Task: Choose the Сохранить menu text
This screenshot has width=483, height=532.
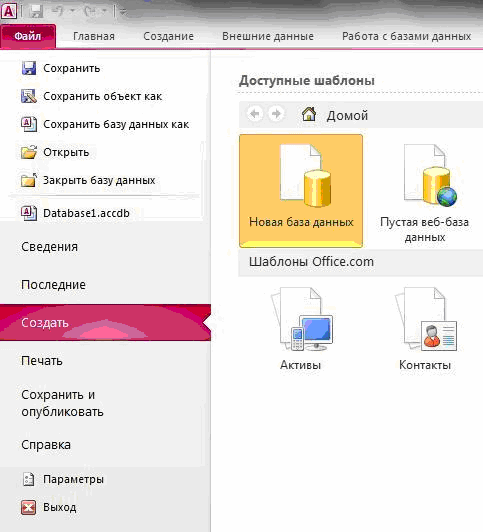Action: tap(72, 68)
